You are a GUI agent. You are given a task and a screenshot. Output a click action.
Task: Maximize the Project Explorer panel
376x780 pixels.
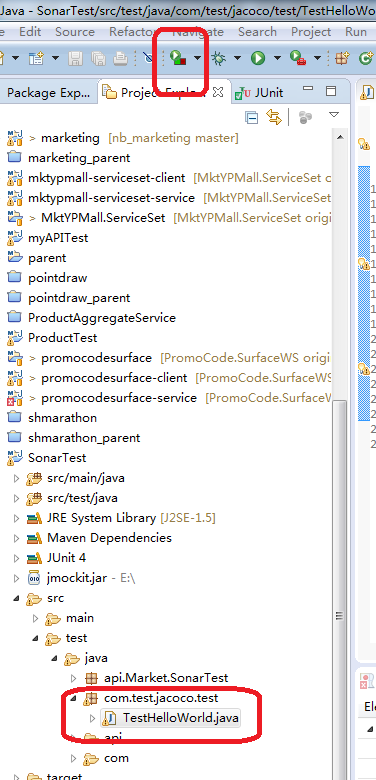coord(331,91)
